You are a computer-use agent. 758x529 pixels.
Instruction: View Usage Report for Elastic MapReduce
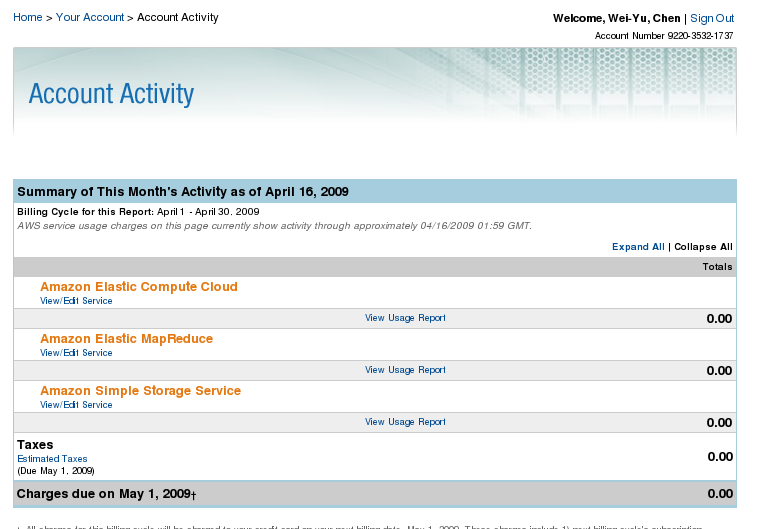click(405, 370)
